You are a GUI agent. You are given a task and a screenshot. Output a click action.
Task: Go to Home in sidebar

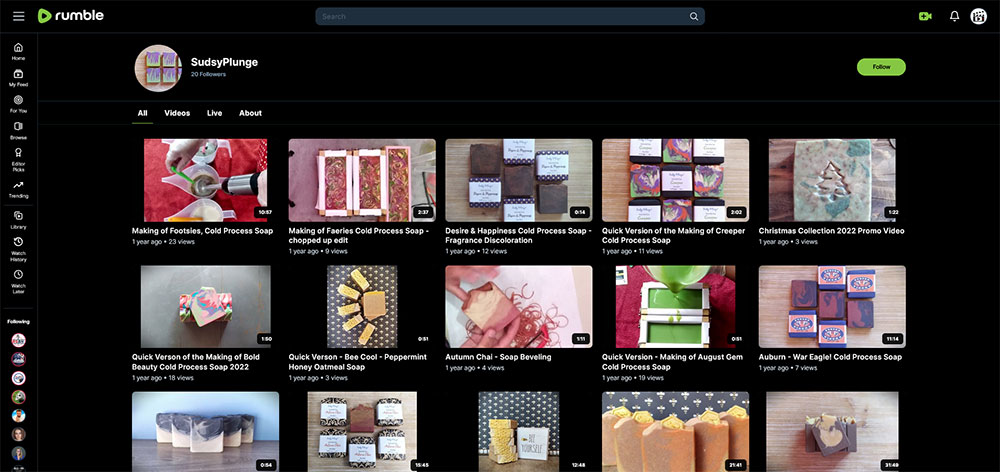18,51
